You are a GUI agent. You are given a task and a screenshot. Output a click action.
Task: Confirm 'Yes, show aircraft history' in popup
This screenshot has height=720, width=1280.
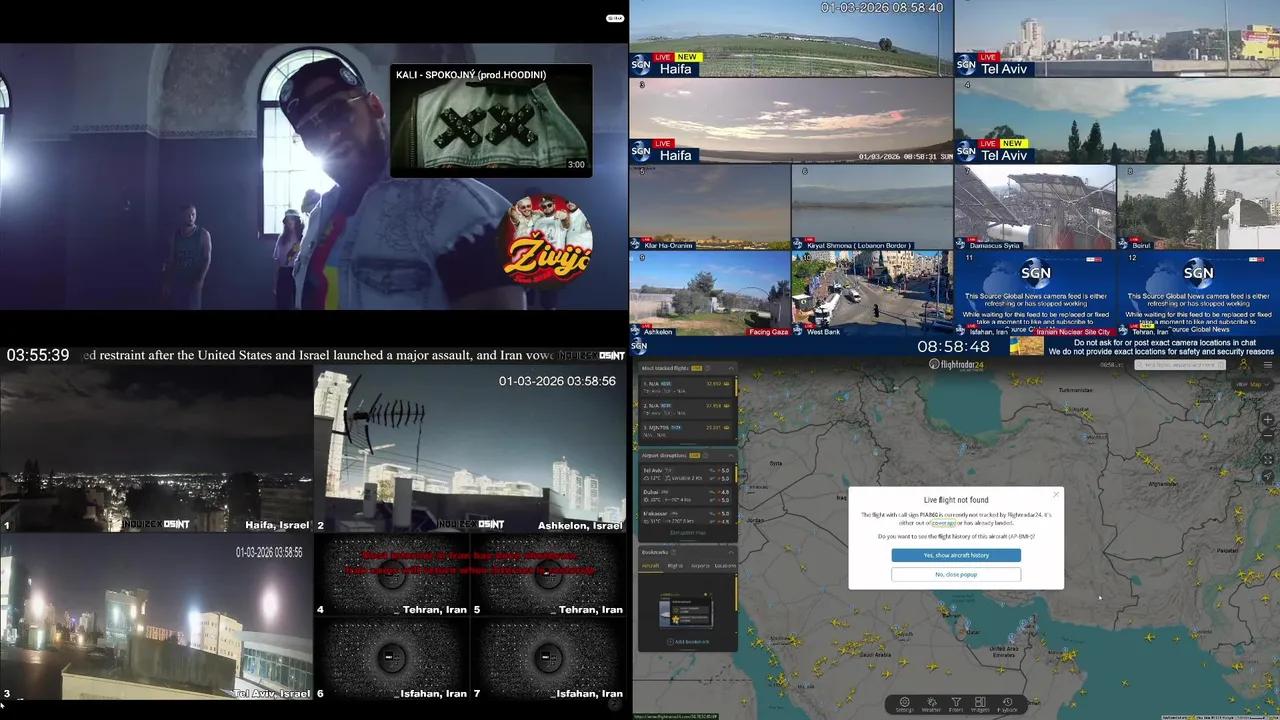point(956,555)
